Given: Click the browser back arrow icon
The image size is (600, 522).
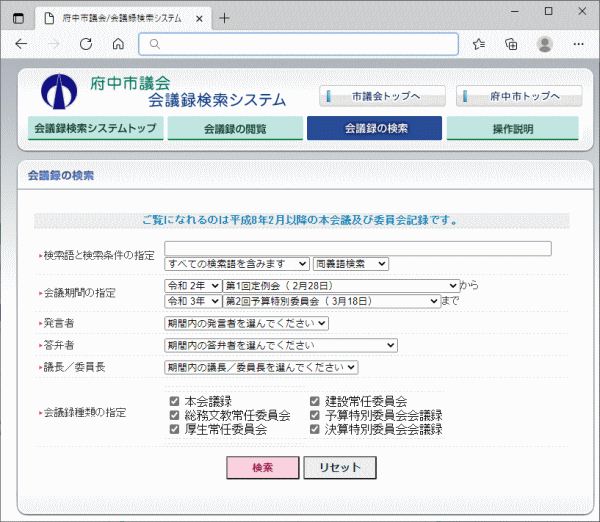Looking at the screenshot, I should click(21, 44).
